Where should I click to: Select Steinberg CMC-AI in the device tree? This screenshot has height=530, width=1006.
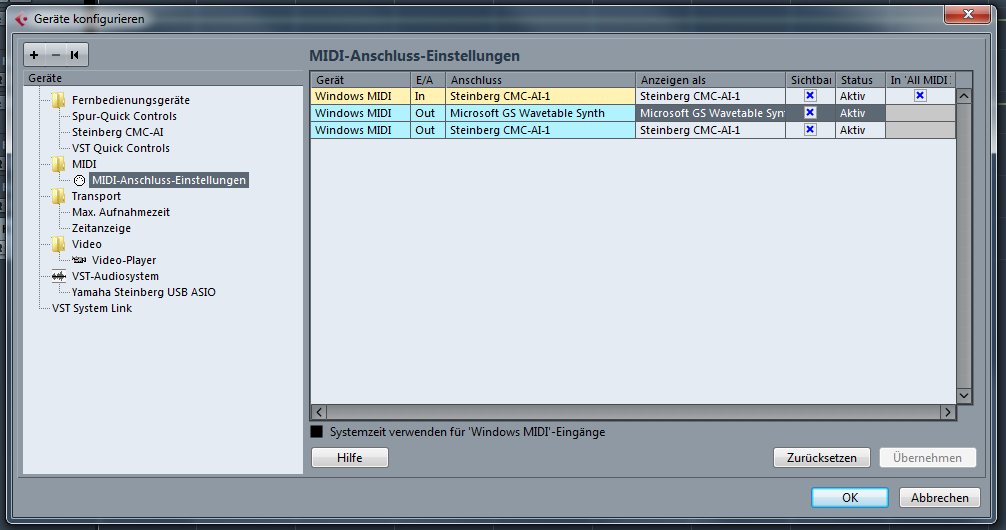[117, 132]
